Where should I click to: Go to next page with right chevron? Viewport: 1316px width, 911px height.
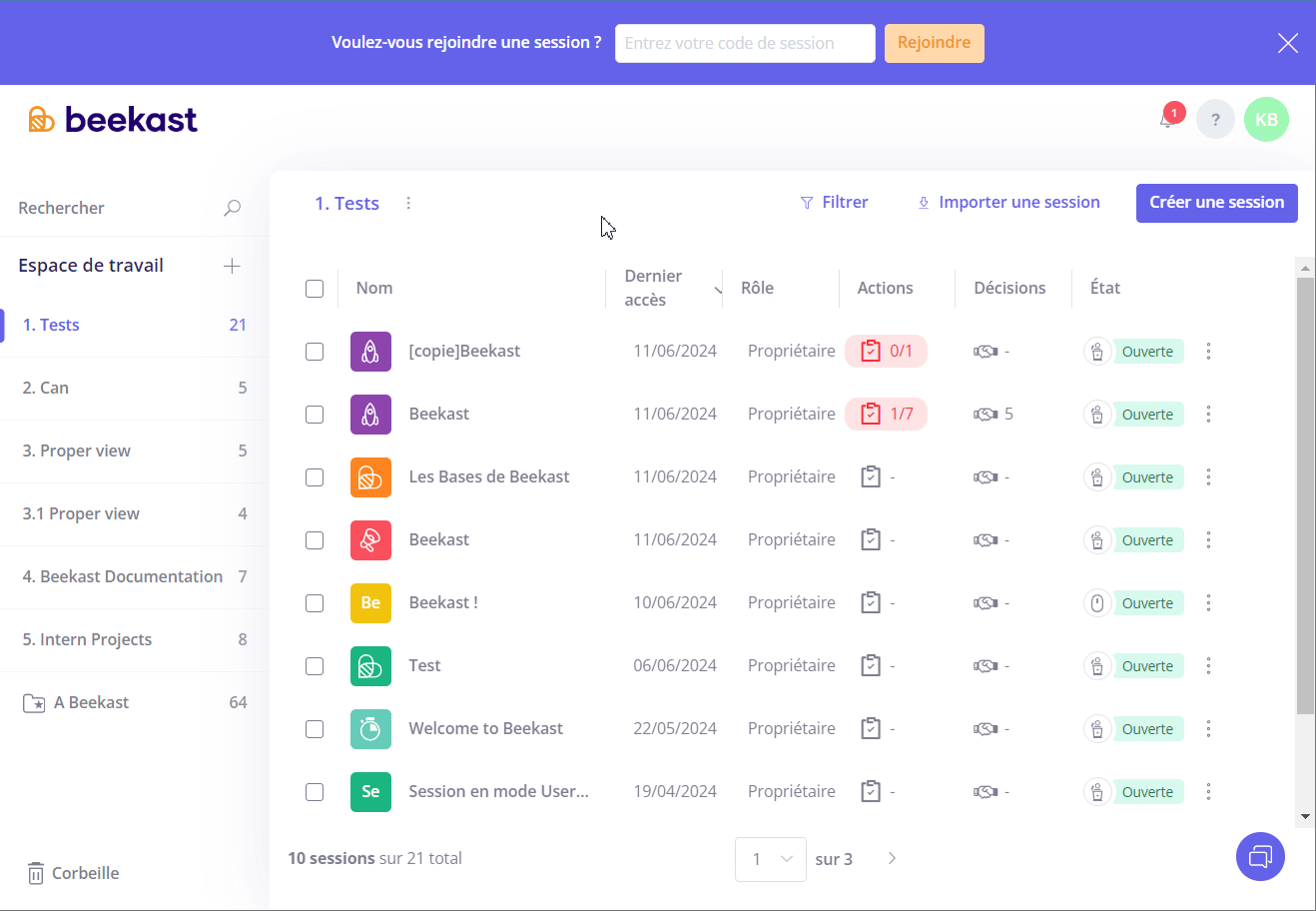pyautogui.click(x=892, y=858)
